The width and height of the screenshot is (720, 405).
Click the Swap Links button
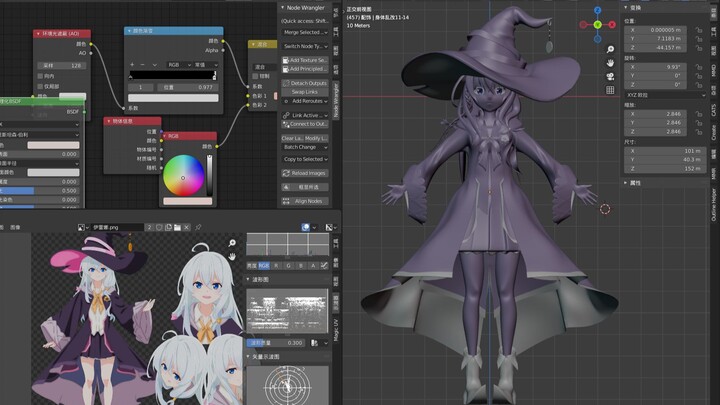(305, 92)
